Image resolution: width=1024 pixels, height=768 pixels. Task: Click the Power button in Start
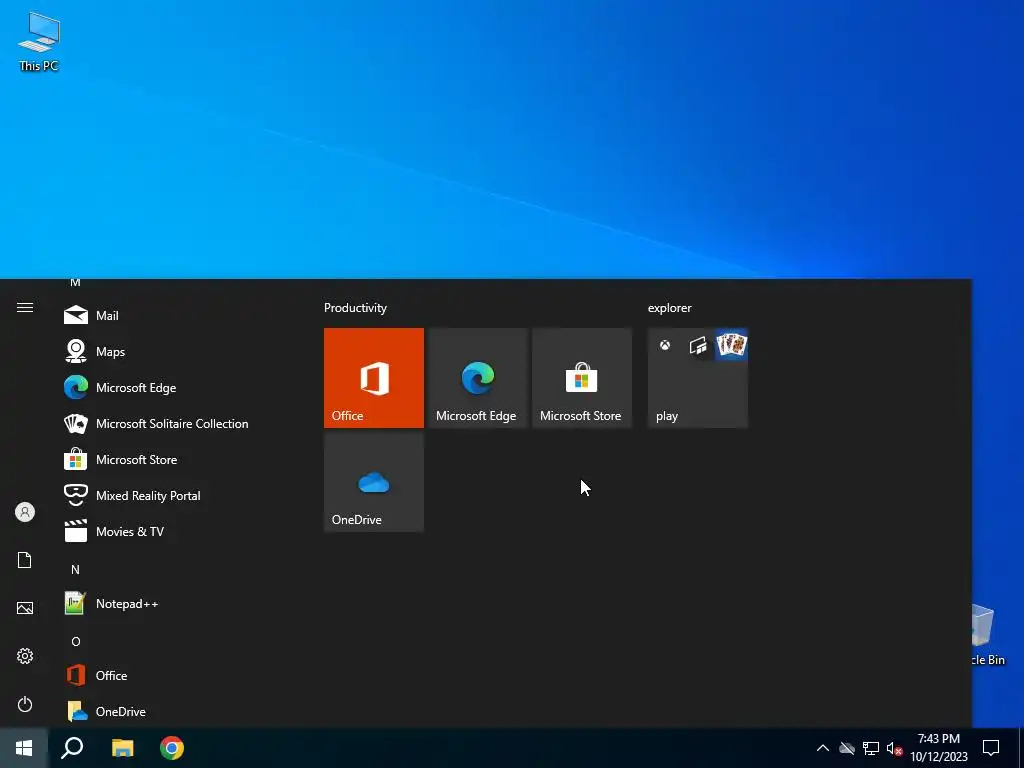click(25, 704)
